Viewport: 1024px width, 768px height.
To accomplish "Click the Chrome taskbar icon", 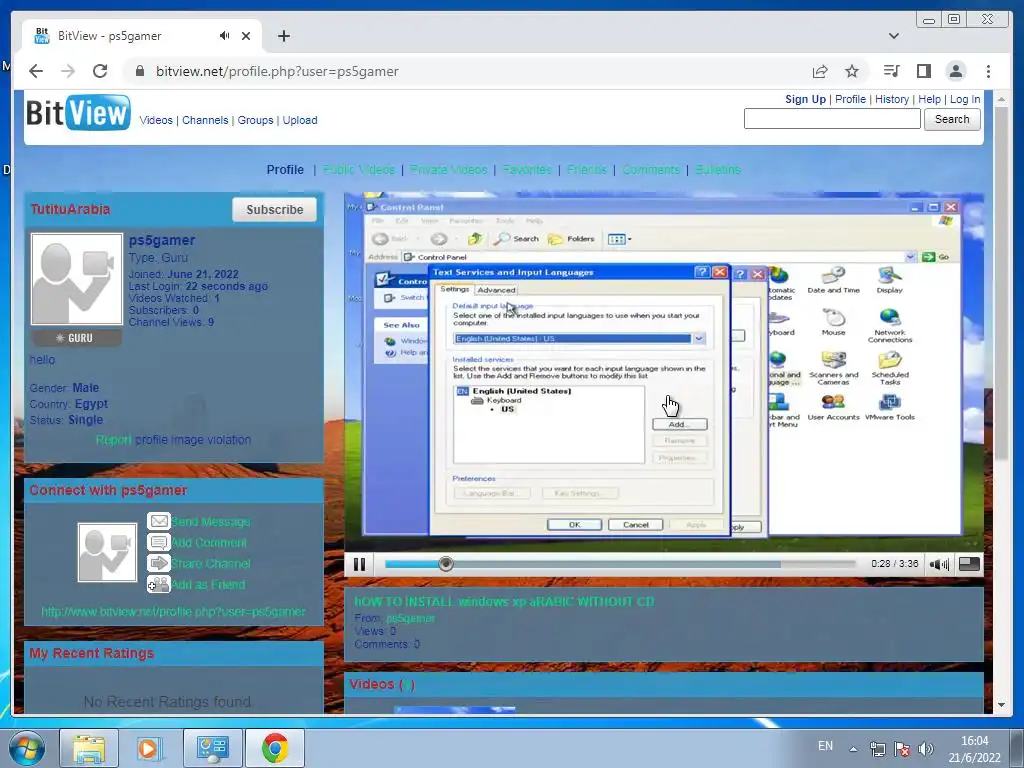I will pos(275,748).
